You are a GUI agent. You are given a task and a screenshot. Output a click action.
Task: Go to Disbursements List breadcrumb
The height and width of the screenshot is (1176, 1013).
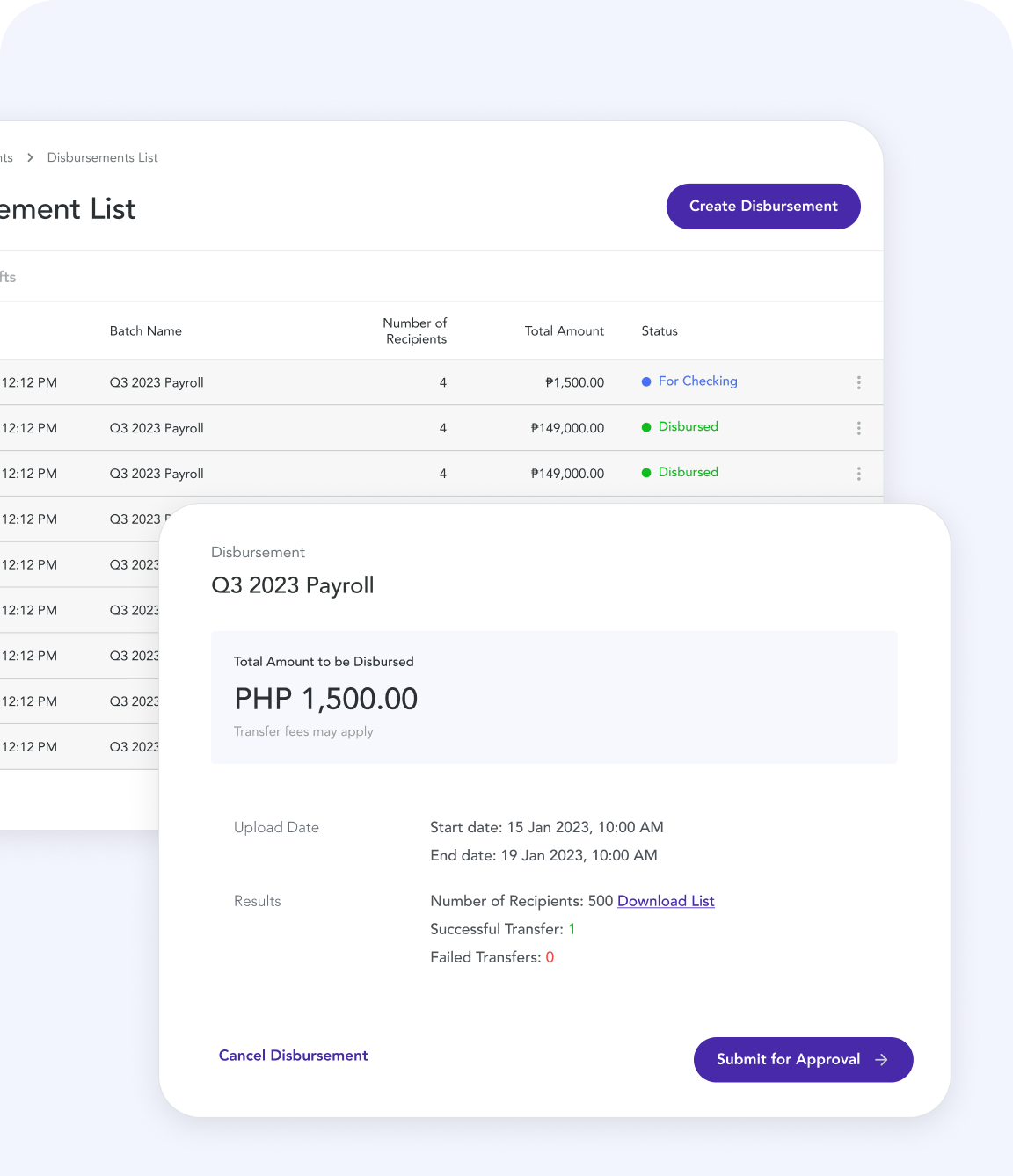pos(102,157)
